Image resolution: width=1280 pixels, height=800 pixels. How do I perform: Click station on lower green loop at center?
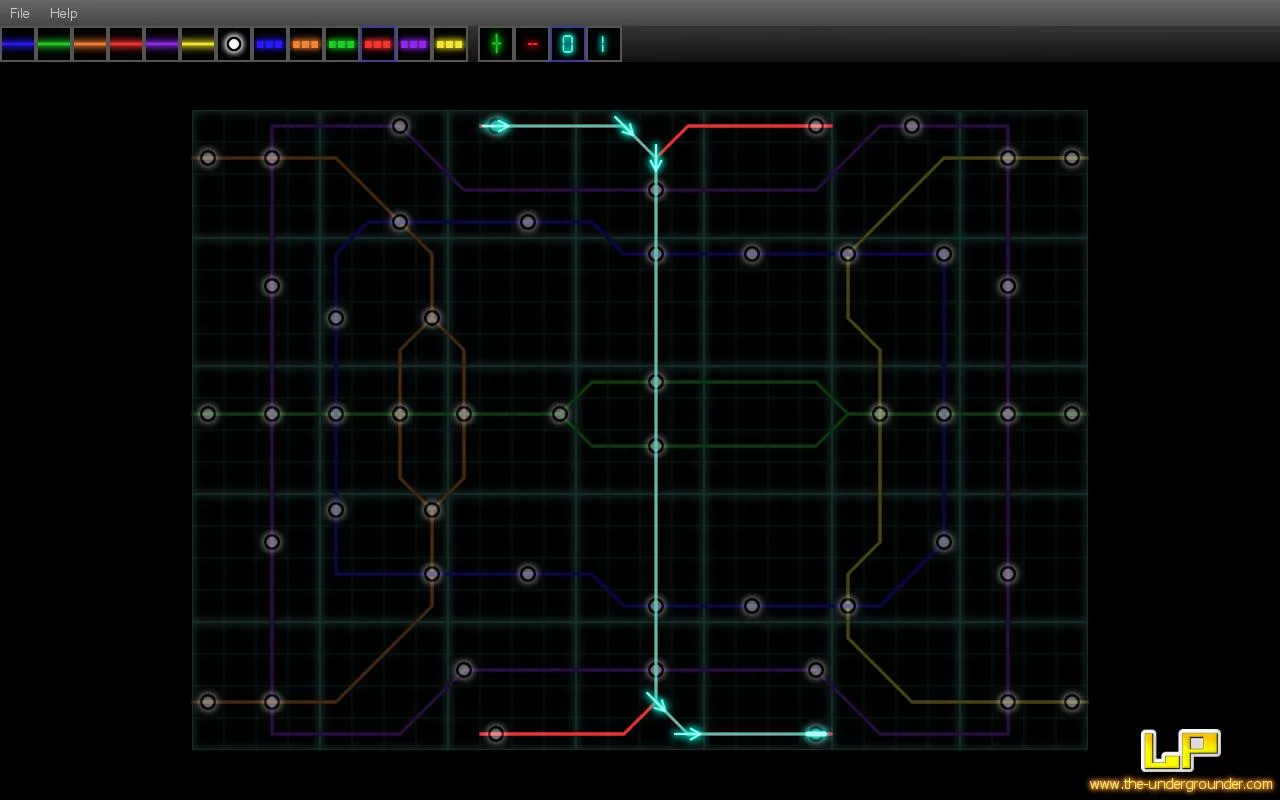[656, 446]
